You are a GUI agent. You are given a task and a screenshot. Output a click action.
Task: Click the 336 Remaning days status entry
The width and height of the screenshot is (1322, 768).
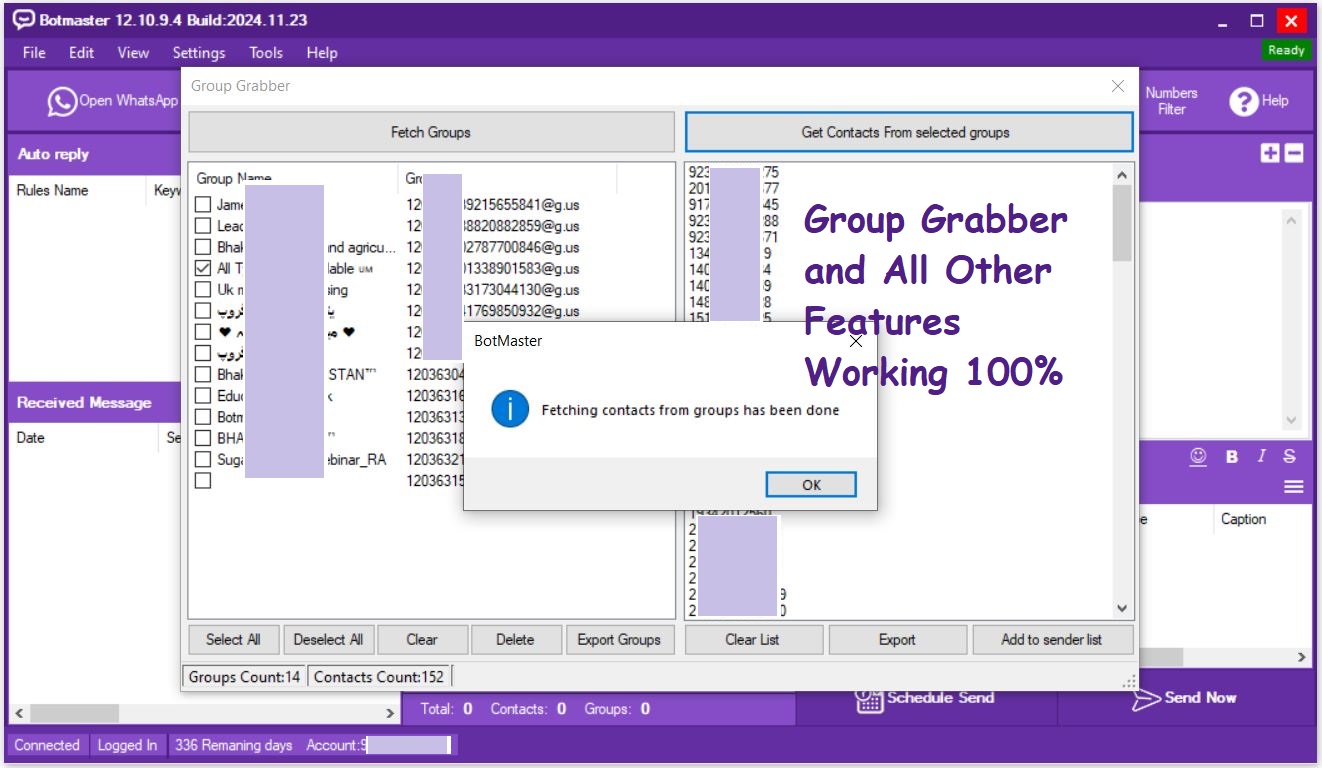click(234, 745)
